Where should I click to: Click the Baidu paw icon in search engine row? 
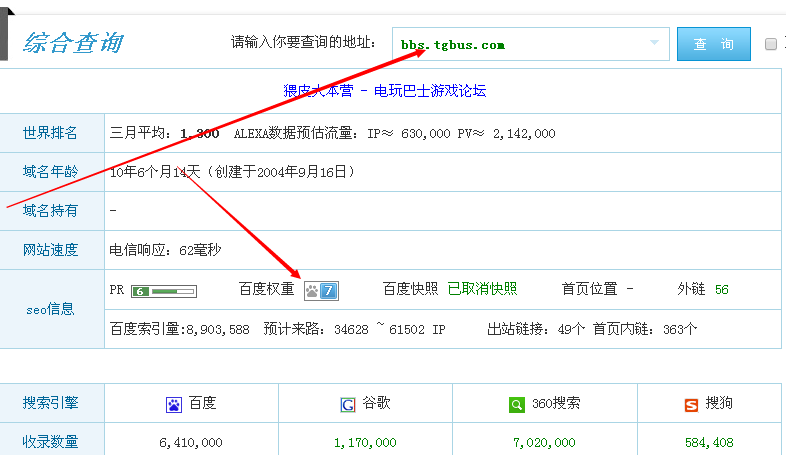[174, 404]
